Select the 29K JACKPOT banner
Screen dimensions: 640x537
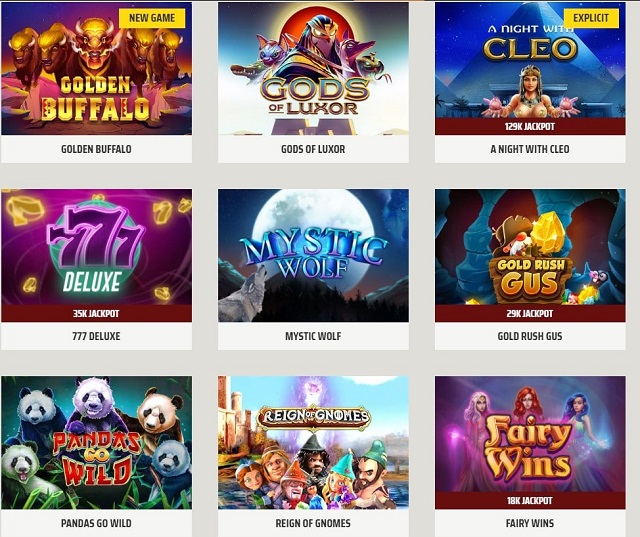point(530,313)
